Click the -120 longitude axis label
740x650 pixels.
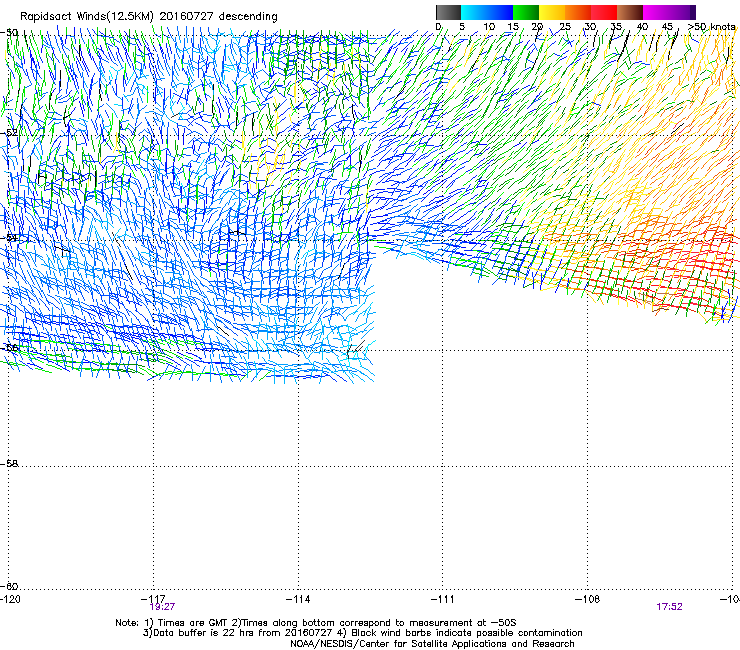[10, 599]
